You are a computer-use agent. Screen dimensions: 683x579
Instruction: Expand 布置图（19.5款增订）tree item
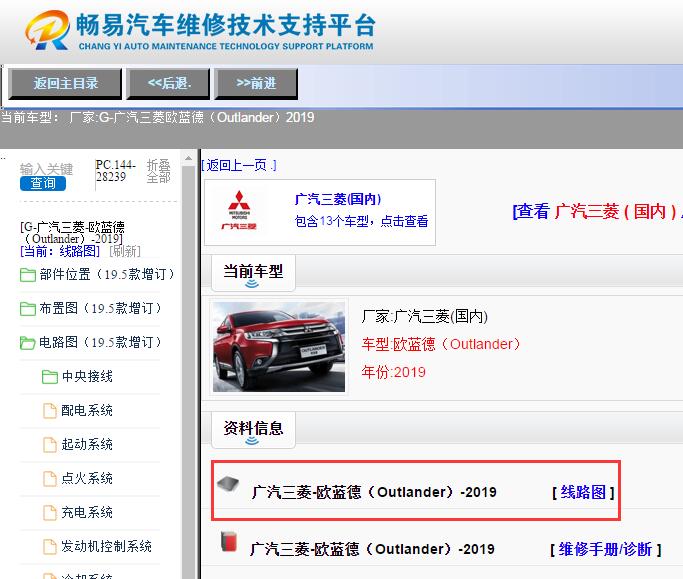click(x=100, y=308)
